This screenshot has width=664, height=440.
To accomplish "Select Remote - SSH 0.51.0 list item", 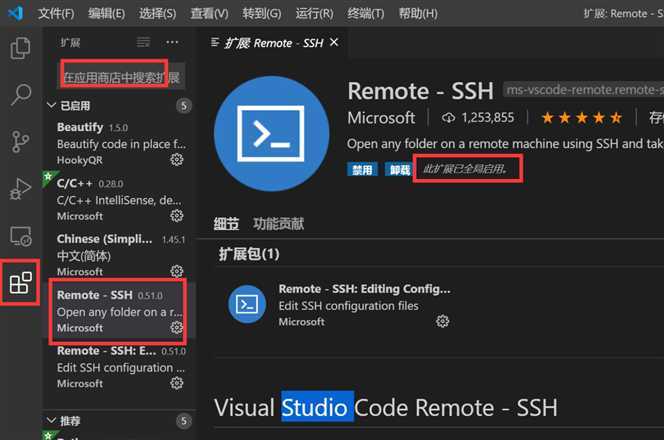I will point(120,311).
